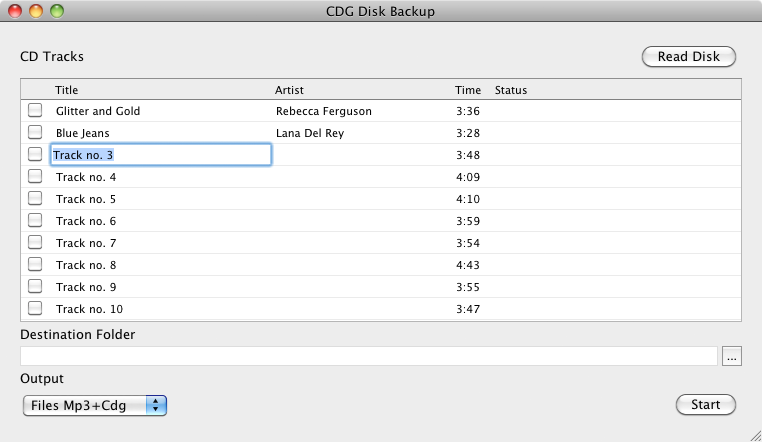Click the yellow minimize window button
762x442 pixels.
[36, 11]
